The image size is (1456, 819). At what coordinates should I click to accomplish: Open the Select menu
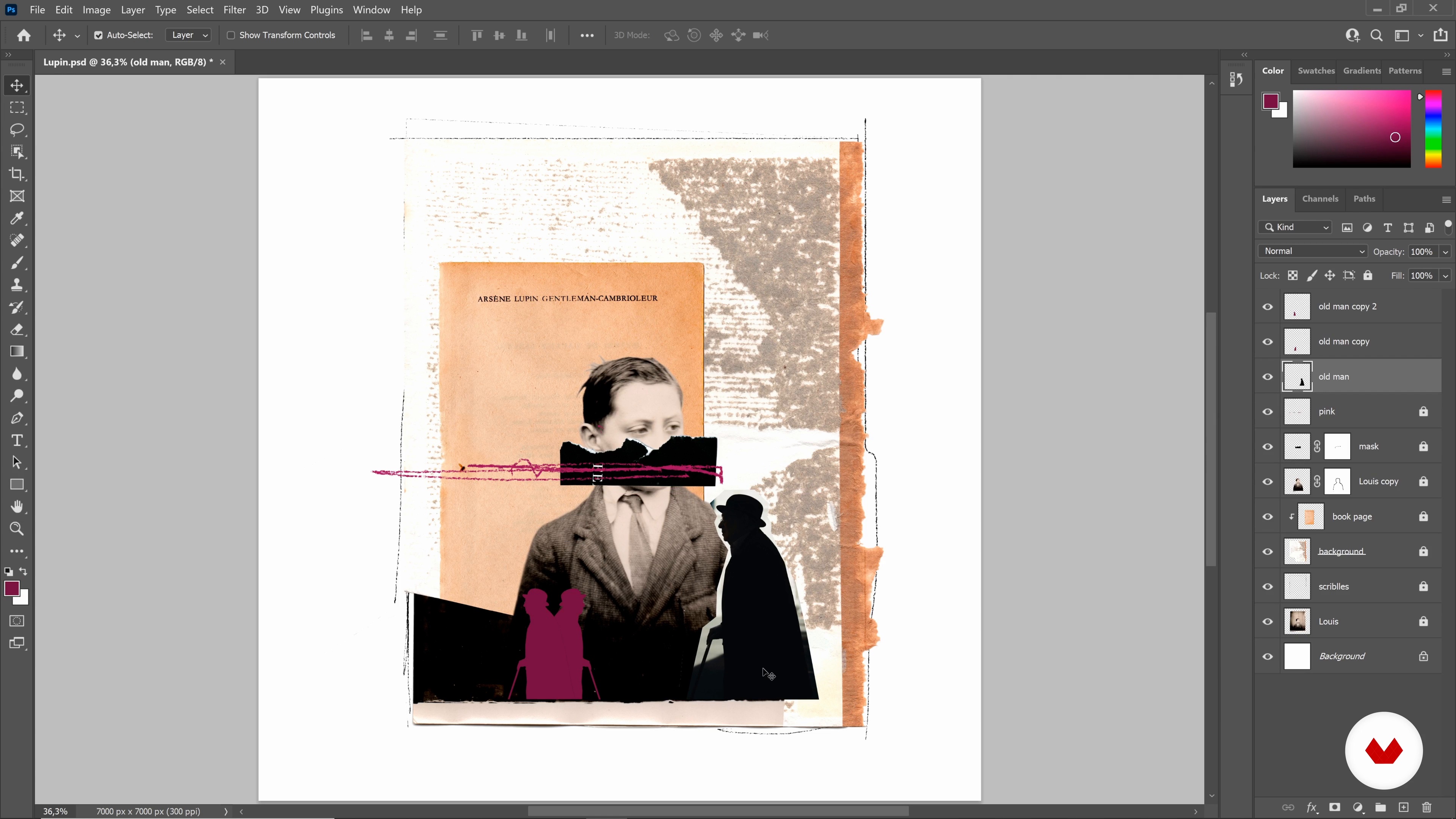click(200, 9)
